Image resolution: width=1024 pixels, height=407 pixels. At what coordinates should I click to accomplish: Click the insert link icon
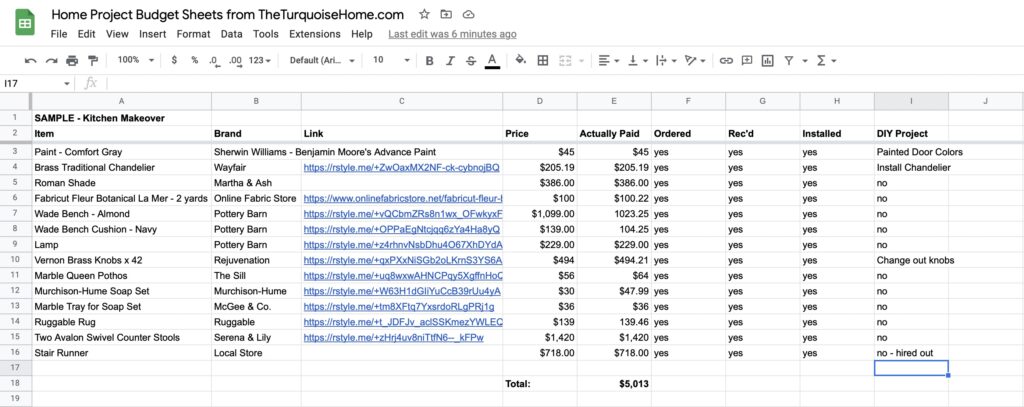pyautogui.click(x=726, y=60)
